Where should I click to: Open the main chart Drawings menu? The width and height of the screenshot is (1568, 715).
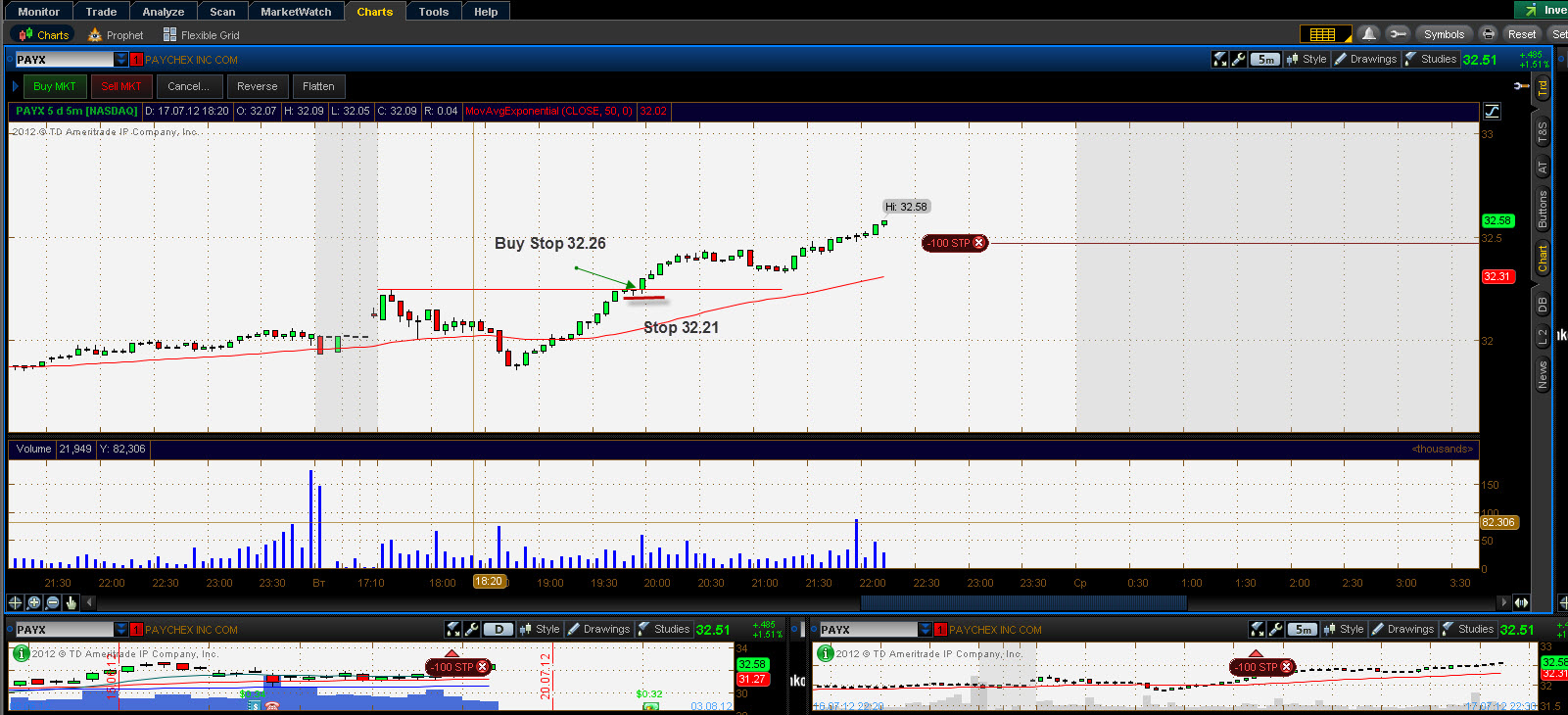(x=1365, y=60)
